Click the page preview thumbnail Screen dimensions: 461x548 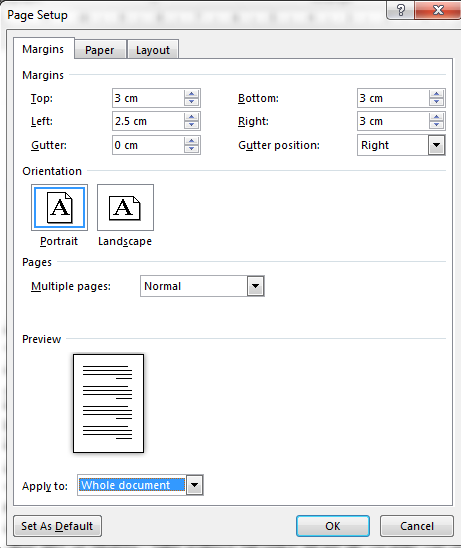[x=108, y=403]
